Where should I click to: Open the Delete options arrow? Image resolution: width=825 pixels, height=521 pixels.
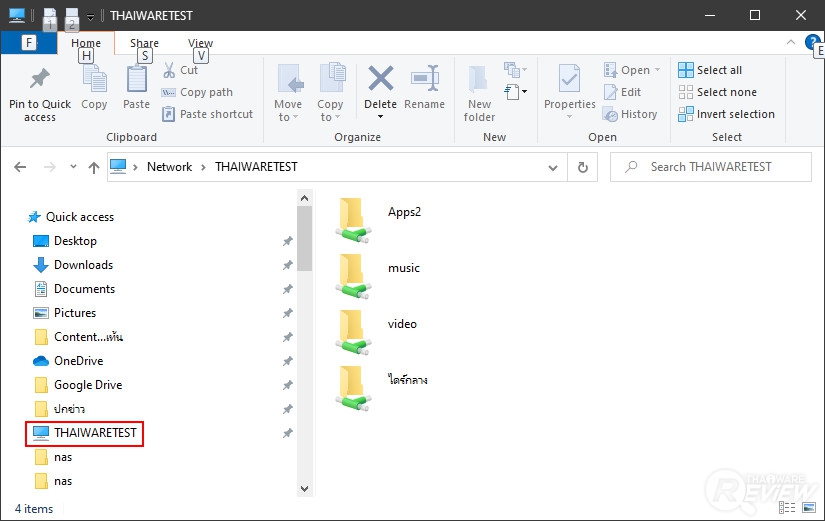tap(380, 116)
